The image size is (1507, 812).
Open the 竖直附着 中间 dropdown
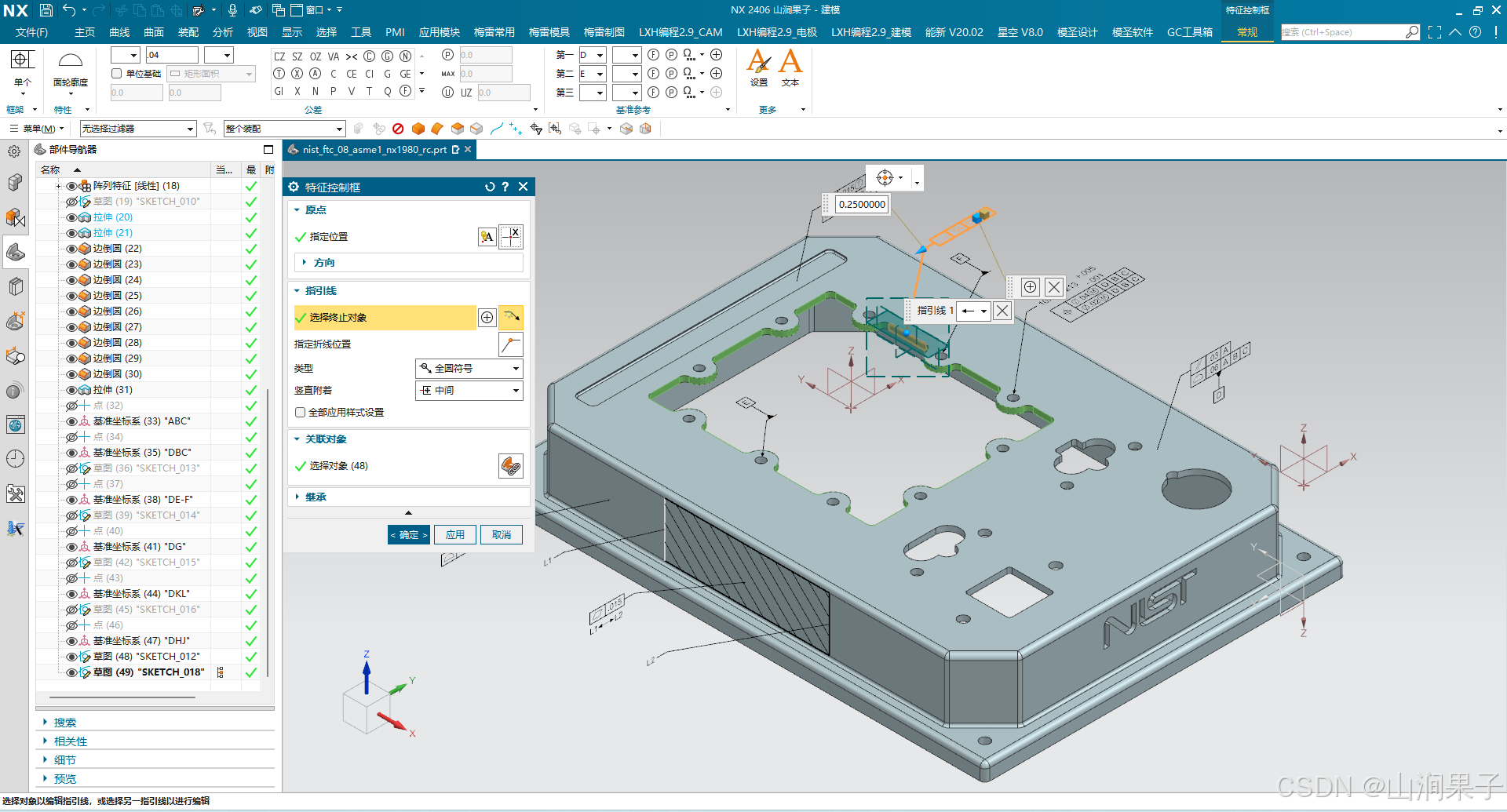469,391
